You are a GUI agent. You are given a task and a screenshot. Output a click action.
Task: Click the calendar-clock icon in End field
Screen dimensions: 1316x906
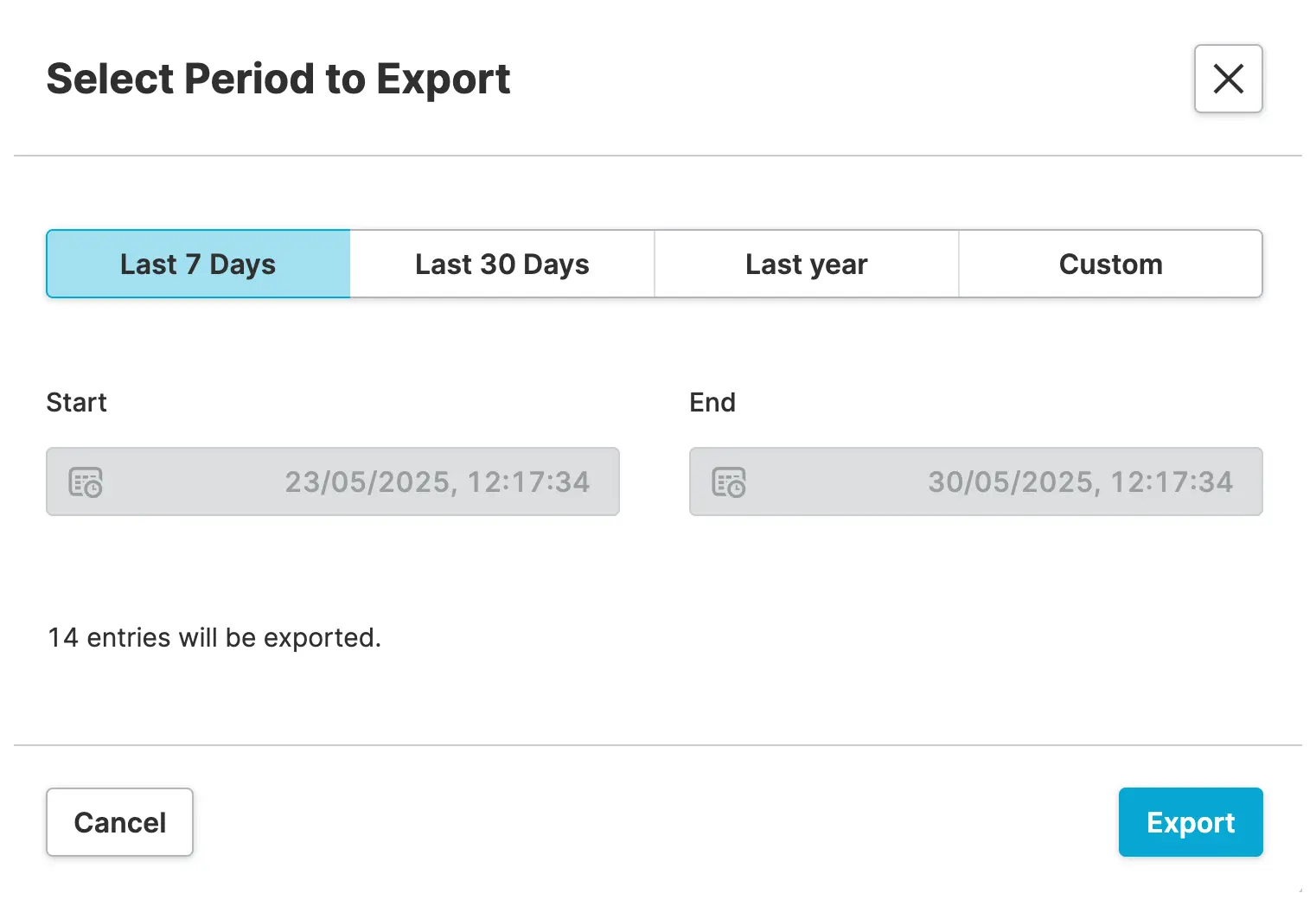[729, 482]
